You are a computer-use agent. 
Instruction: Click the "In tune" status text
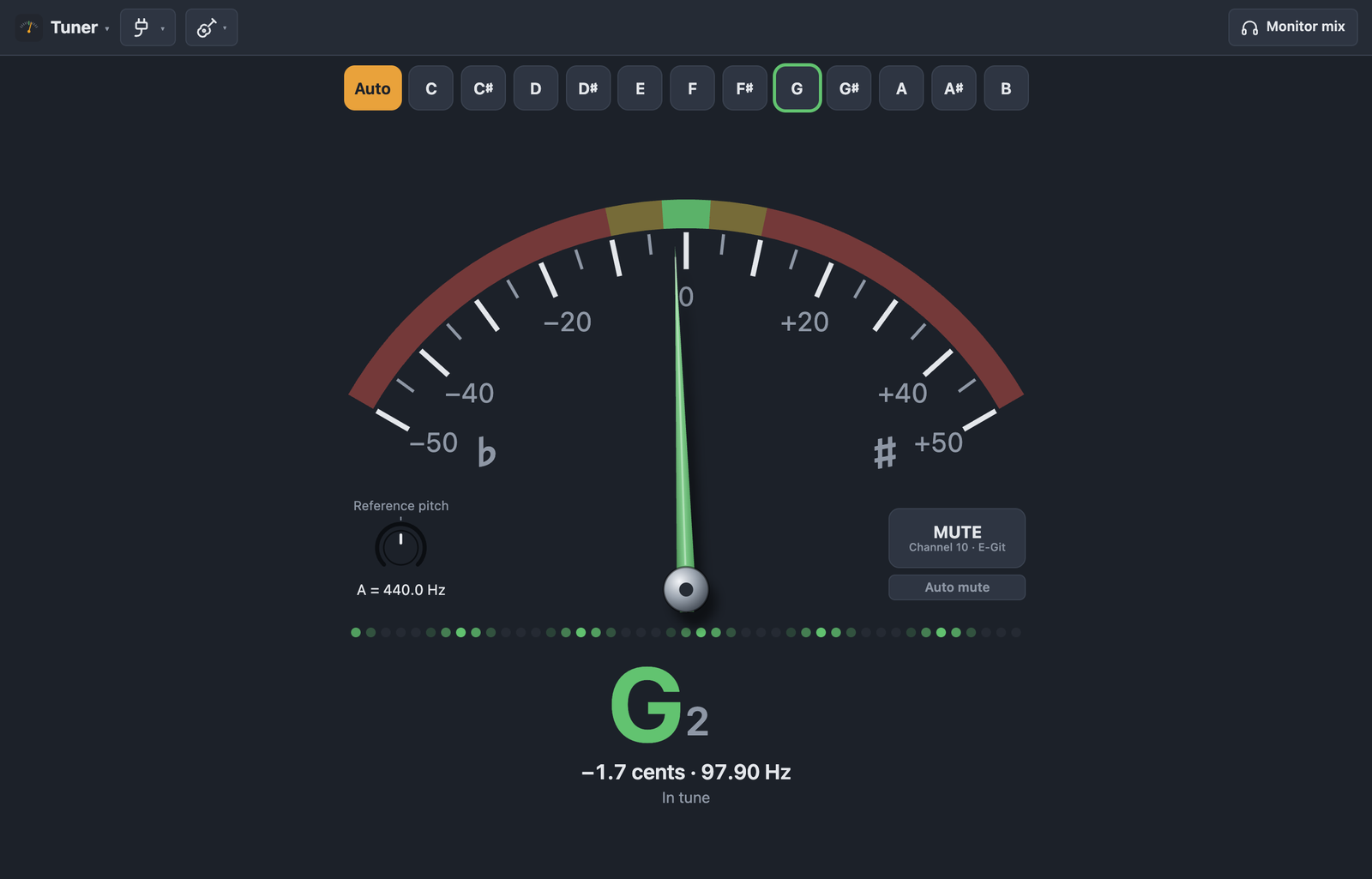tap(686, 798)
